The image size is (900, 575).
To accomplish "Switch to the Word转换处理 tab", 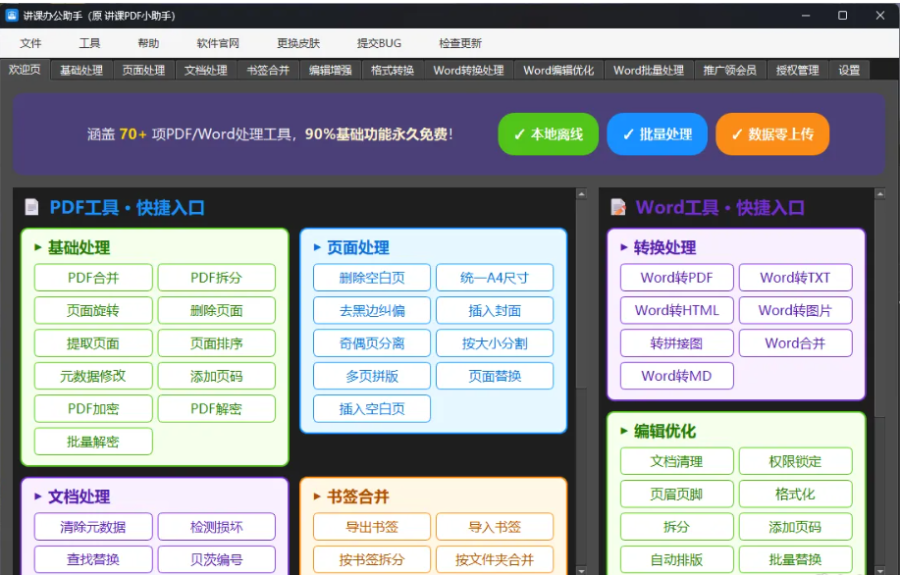I will pos(468,70).
